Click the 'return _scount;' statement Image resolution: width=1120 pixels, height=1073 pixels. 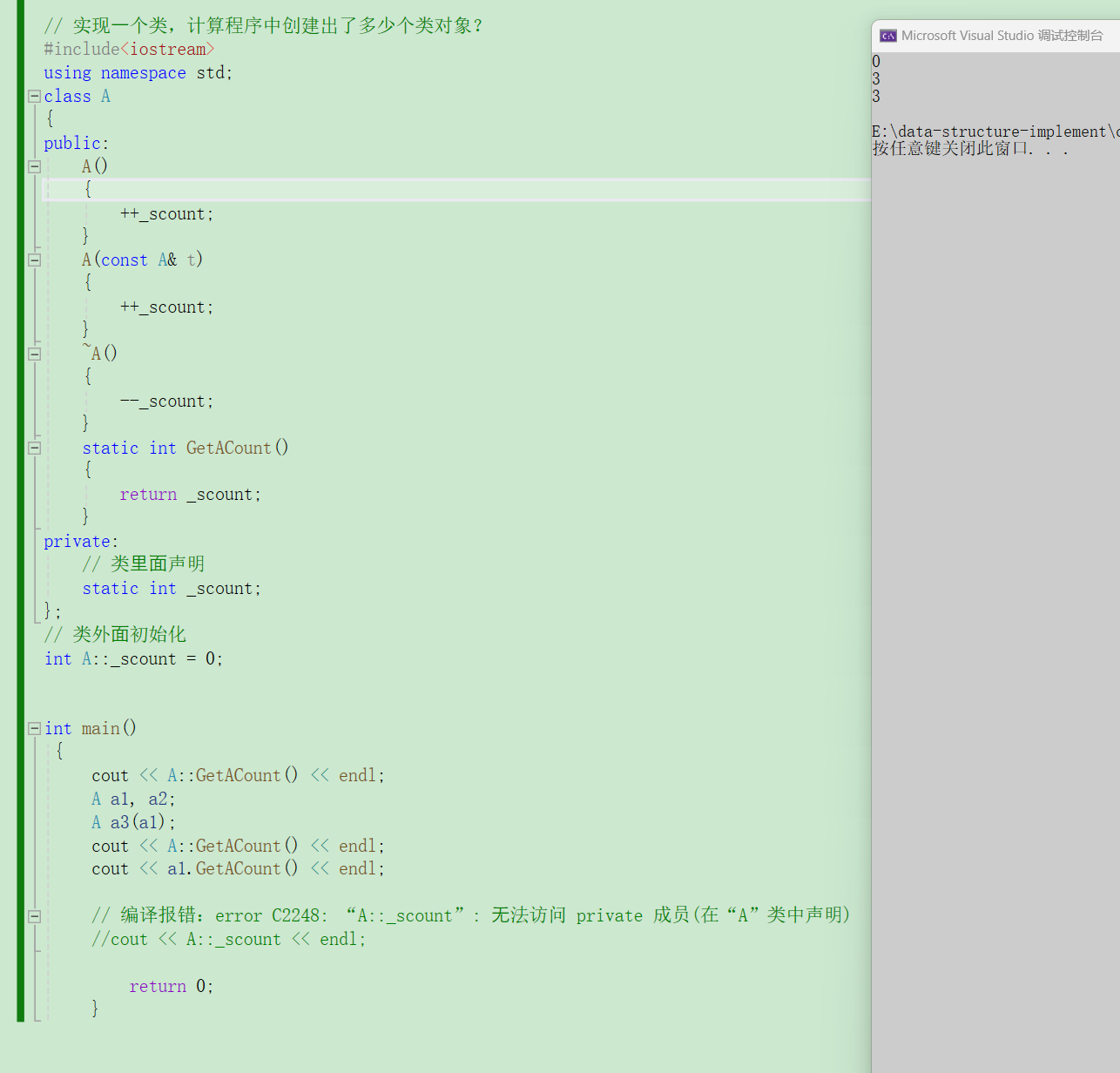[x=190, y=495]
